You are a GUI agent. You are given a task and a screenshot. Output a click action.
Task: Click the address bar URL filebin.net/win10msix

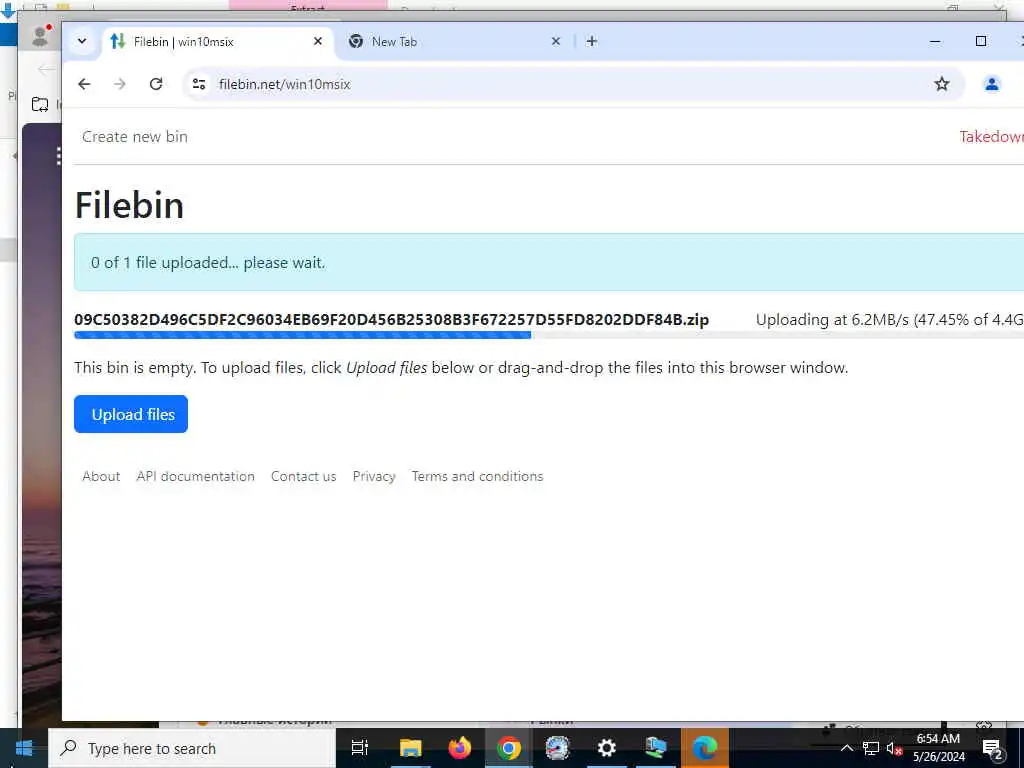[x=285, y=84]
